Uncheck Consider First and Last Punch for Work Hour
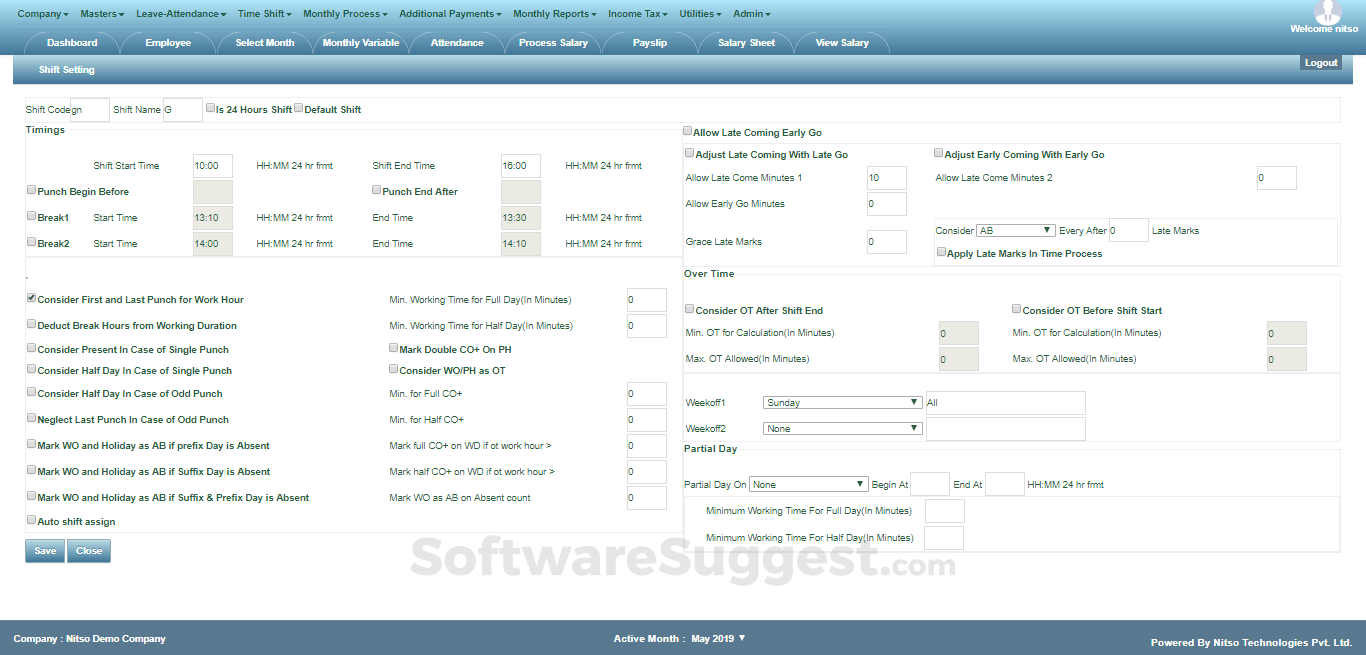1366x655 pixels. point(31,296)
